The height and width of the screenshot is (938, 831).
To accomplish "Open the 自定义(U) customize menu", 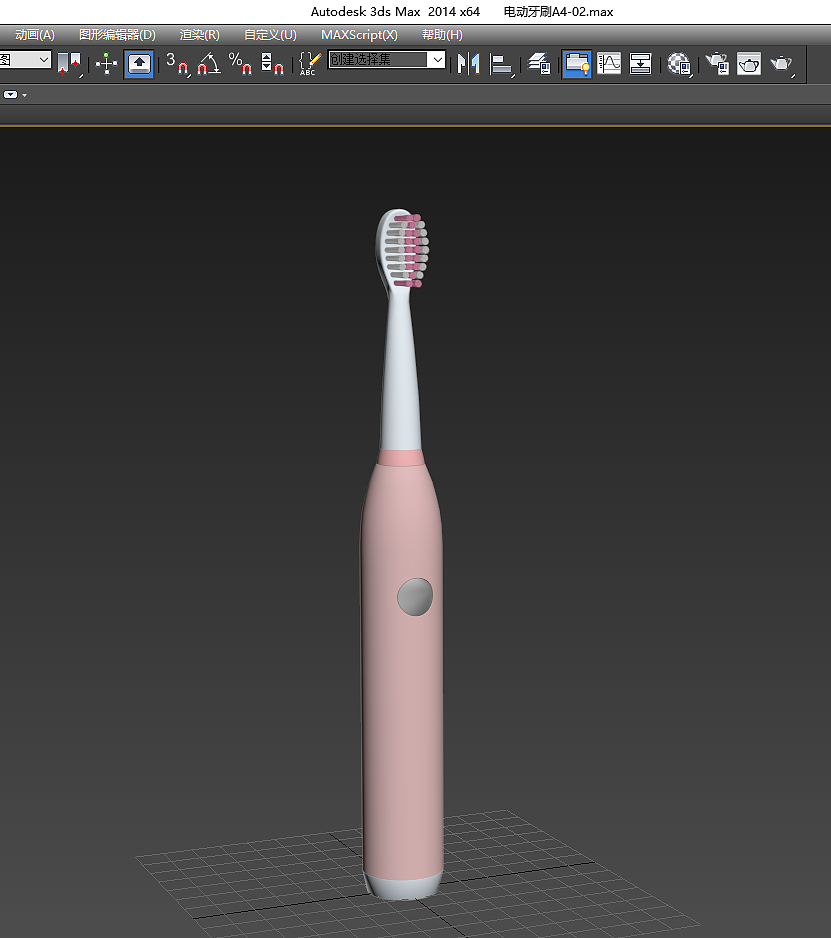I will [270, 35].
